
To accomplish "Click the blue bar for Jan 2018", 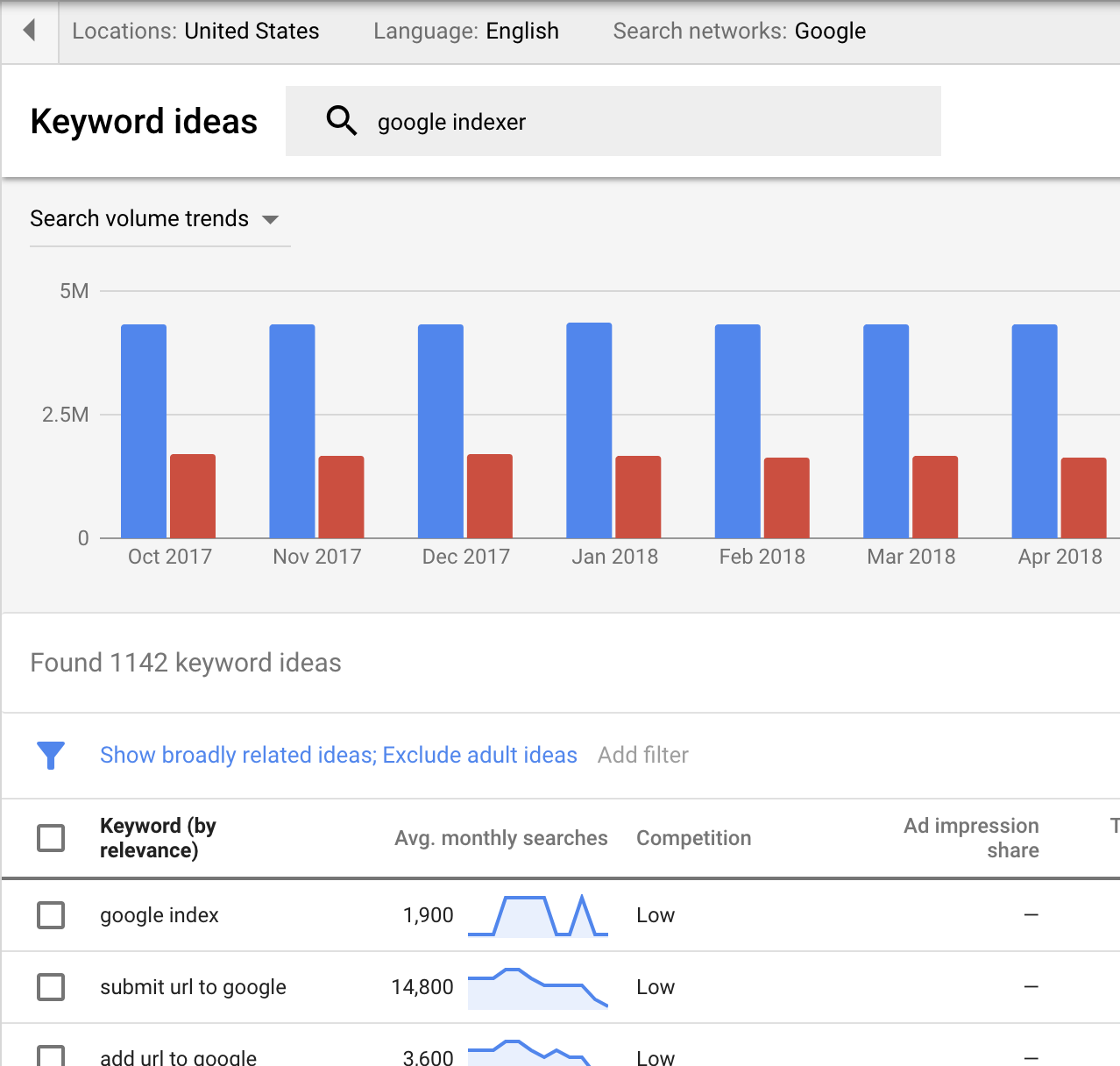I will click(x=589, y=430).
